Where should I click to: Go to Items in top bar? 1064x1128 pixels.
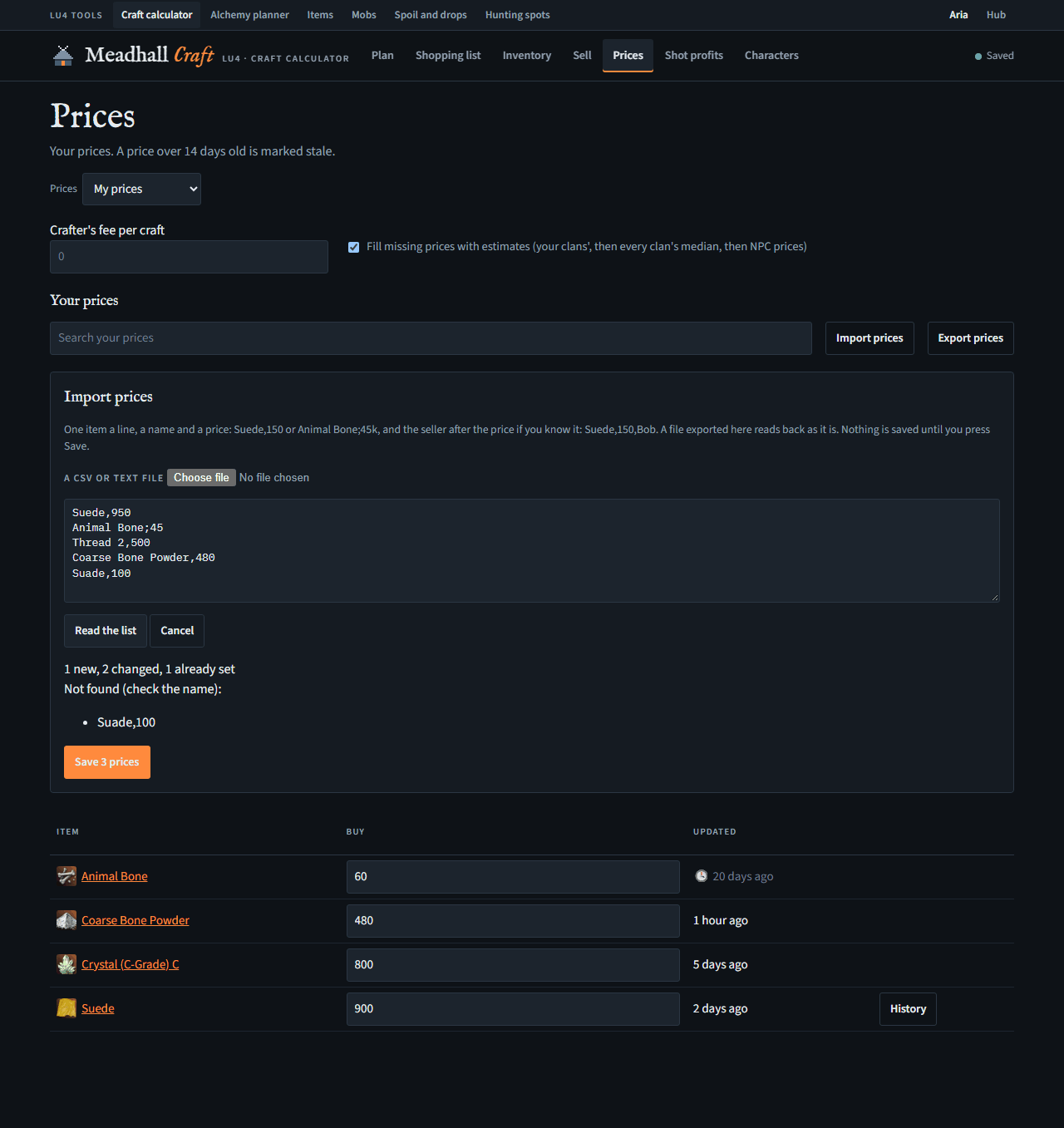(320, 15)
